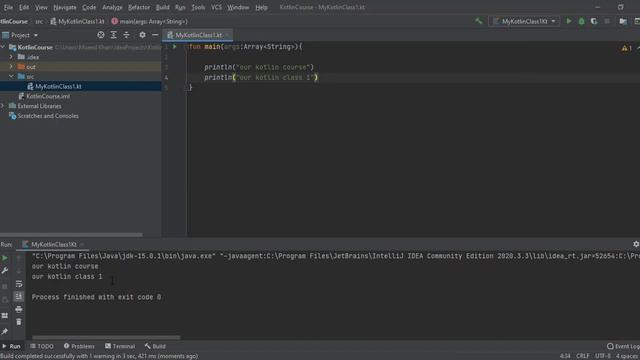
Task: Click the Build Project hammer icon
Action: [x=478, y=21]
